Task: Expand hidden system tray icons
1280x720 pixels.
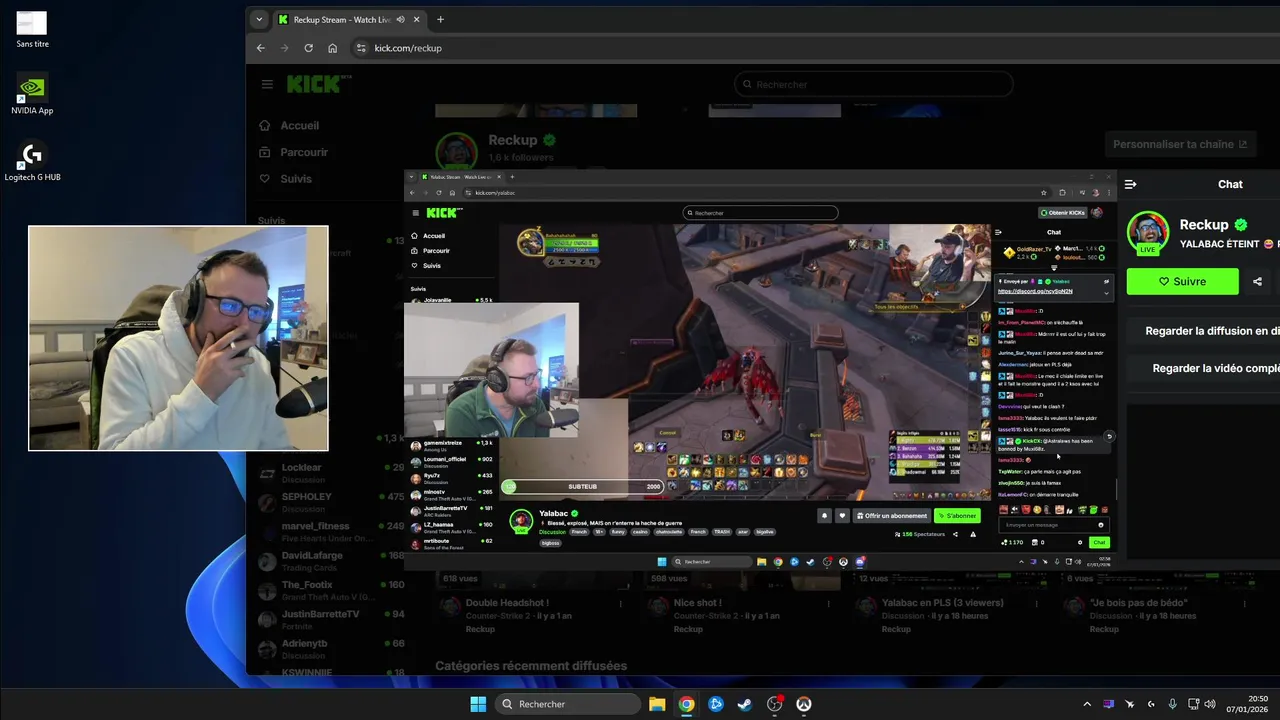Action: pyautogui.click(x=1087, y=704)
